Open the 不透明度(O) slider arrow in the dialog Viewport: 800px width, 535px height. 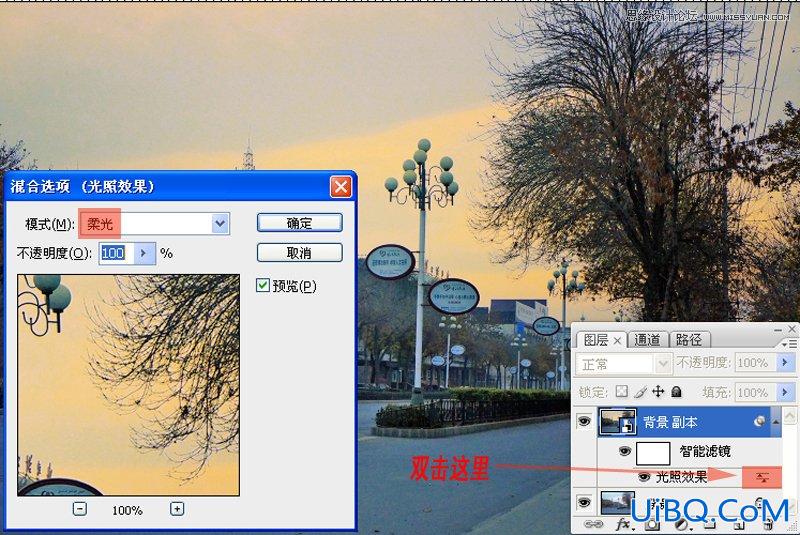coord(143,253)
